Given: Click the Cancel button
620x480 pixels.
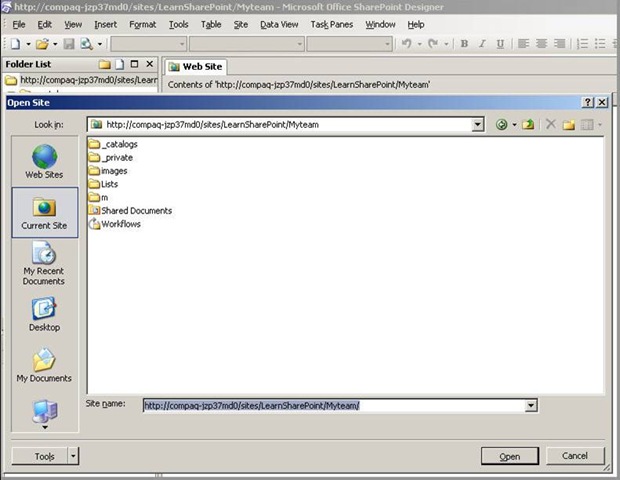Looking at the screenshot, I should (575, 455).
